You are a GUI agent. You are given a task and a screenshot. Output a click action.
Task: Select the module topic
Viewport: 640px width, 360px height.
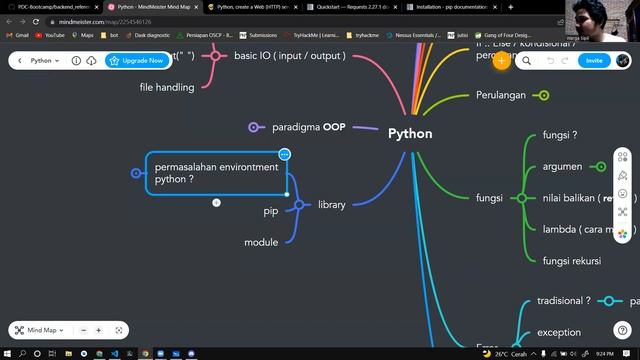tap(261, 242)
